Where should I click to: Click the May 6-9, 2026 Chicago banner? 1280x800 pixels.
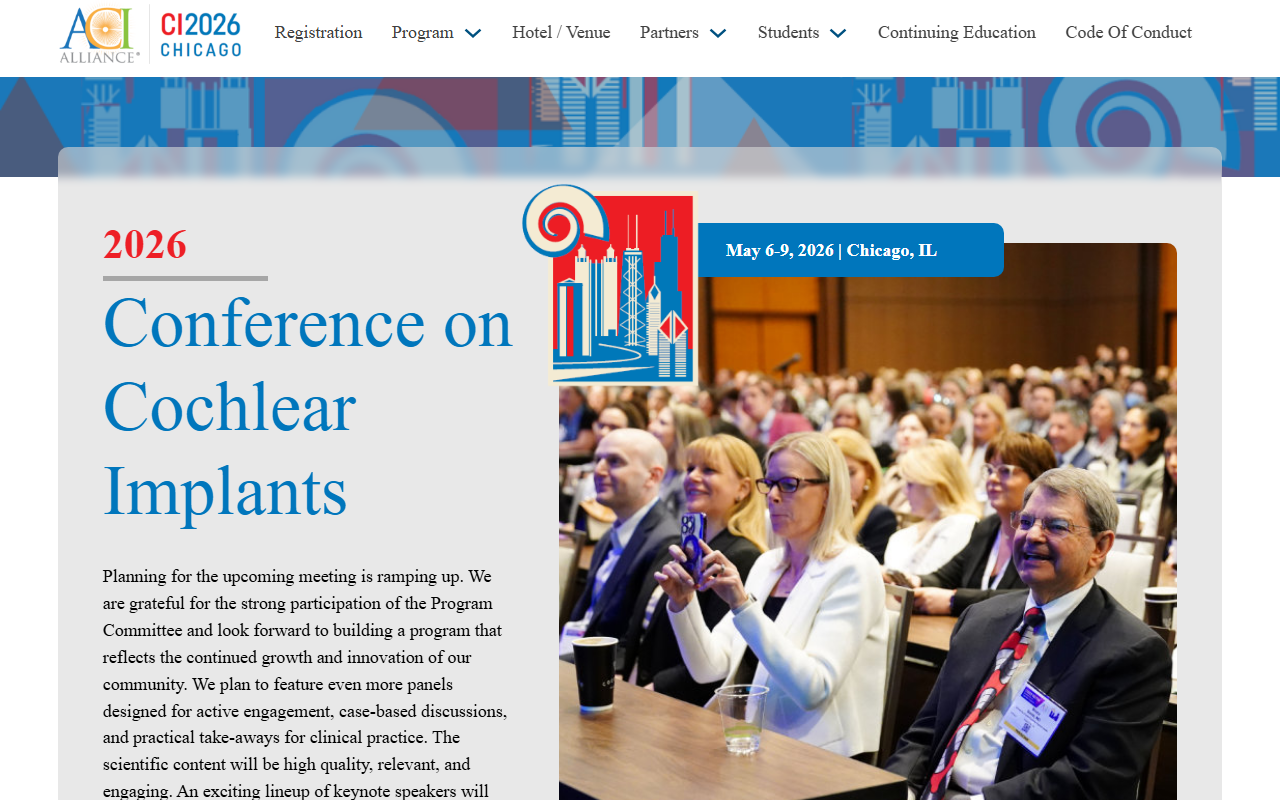pos(850,250)
